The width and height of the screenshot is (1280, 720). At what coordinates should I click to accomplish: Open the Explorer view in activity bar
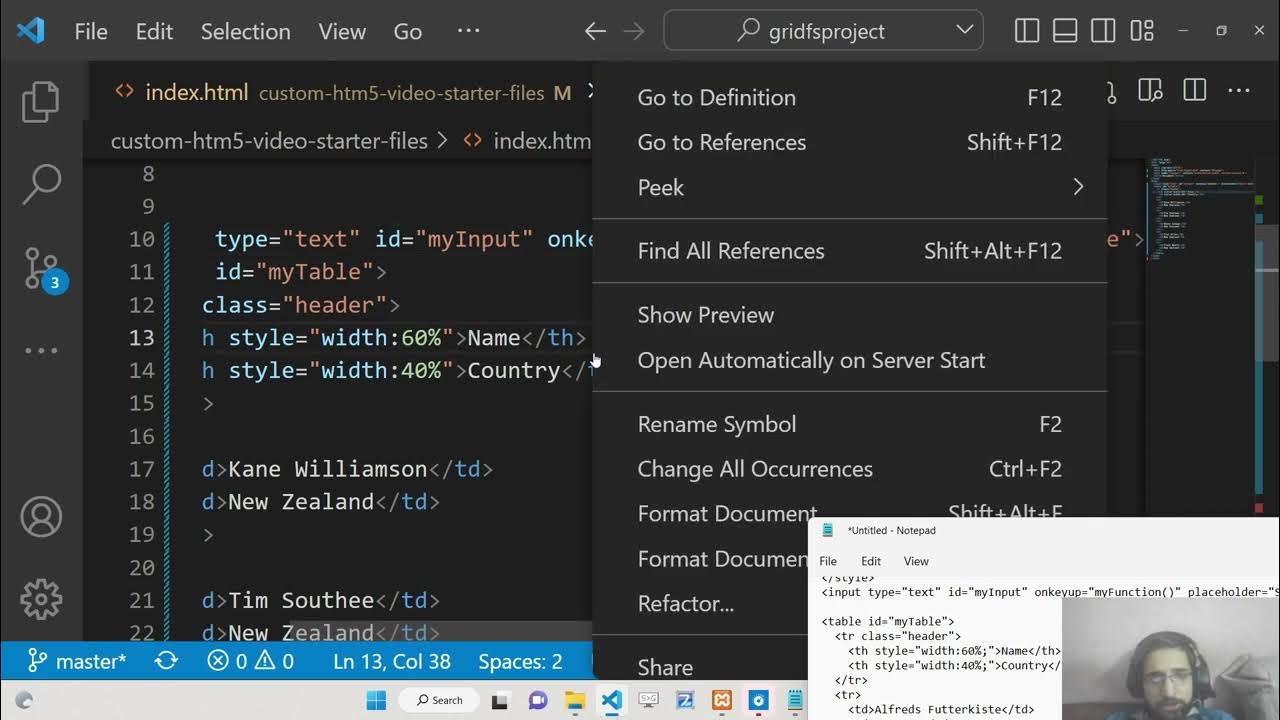pyautogui.click(x=41, y=102)
